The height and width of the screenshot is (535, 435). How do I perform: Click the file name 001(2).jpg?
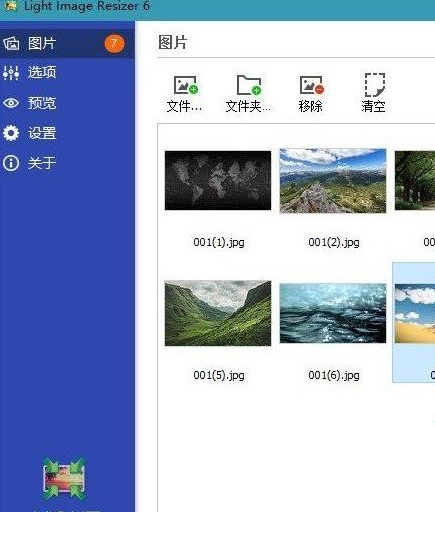coord(334,242)
